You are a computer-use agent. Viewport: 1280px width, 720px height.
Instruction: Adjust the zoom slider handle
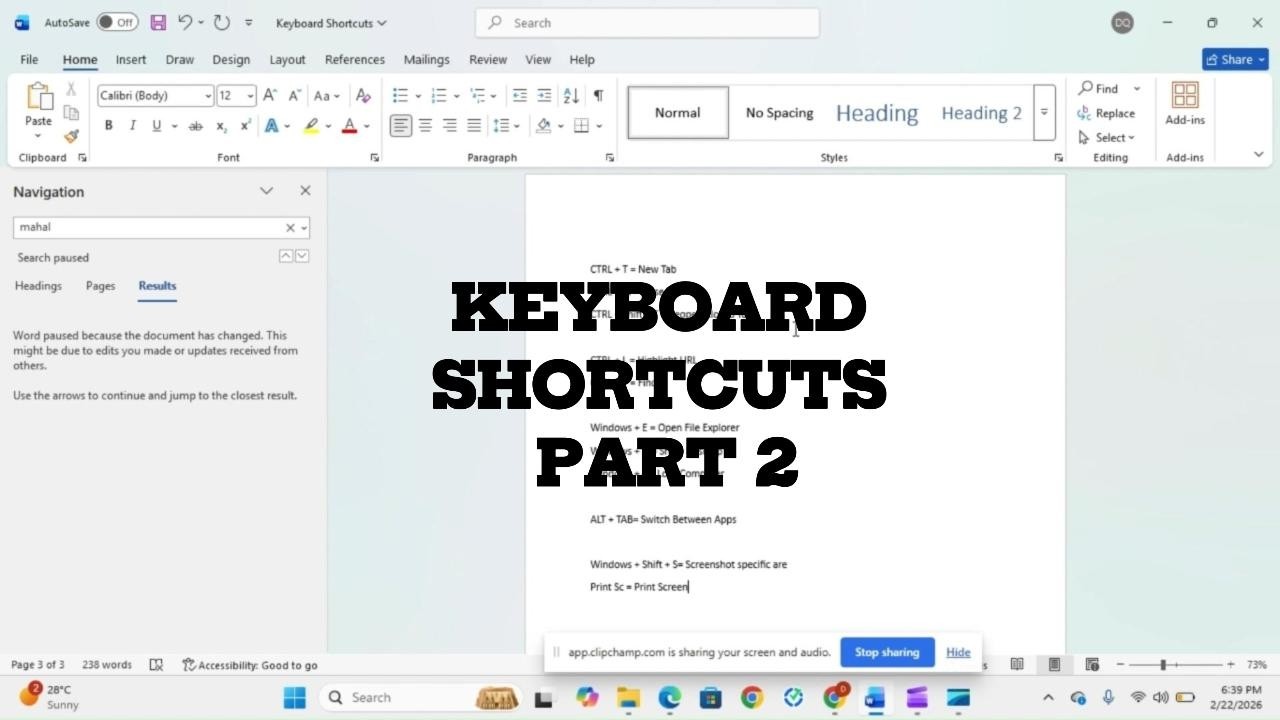point(1162,664)
